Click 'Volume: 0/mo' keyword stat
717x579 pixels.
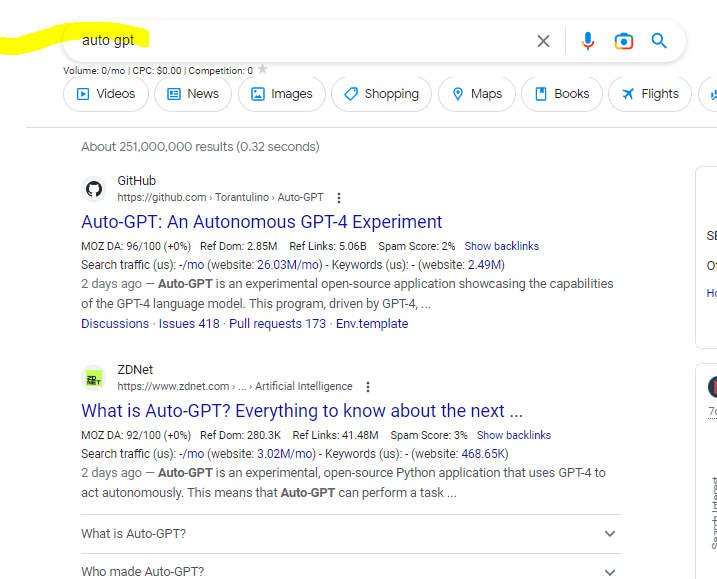(94, 71)
